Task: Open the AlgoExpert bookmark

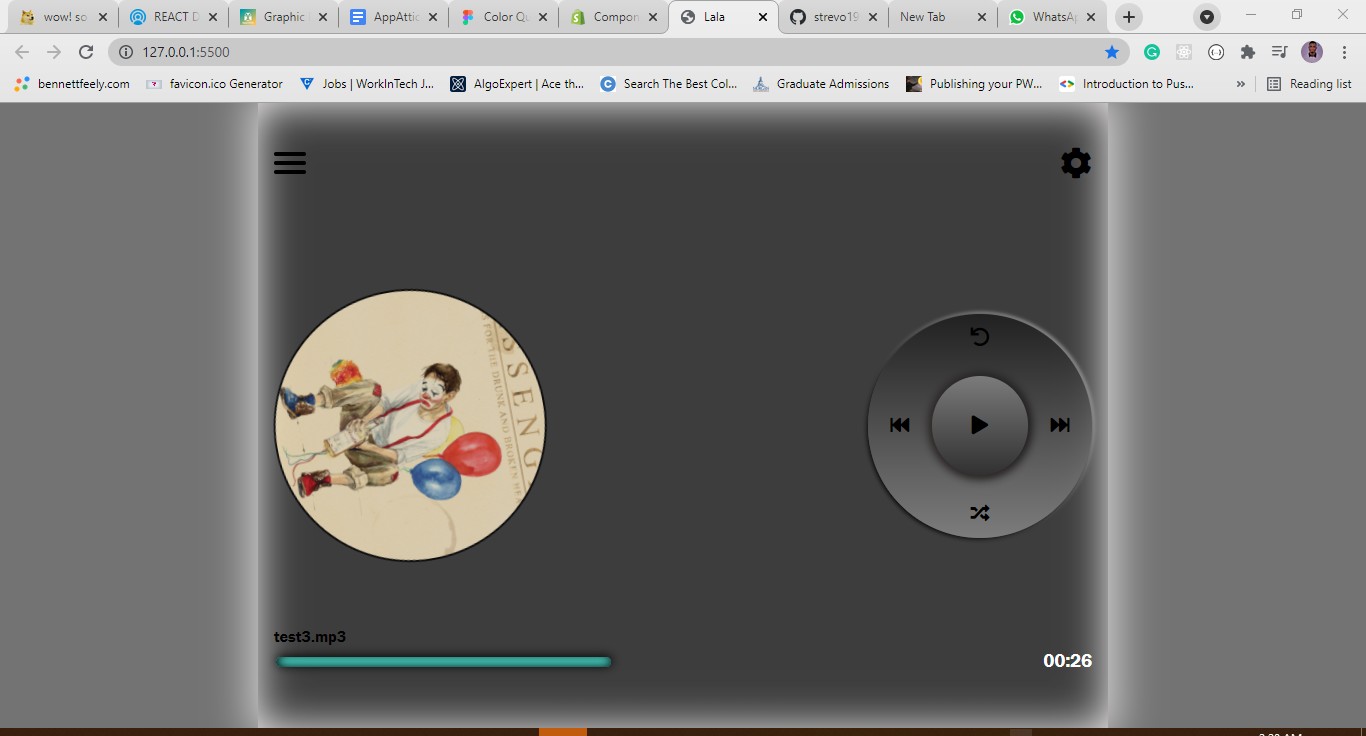Action: click(x=517, y=84)
